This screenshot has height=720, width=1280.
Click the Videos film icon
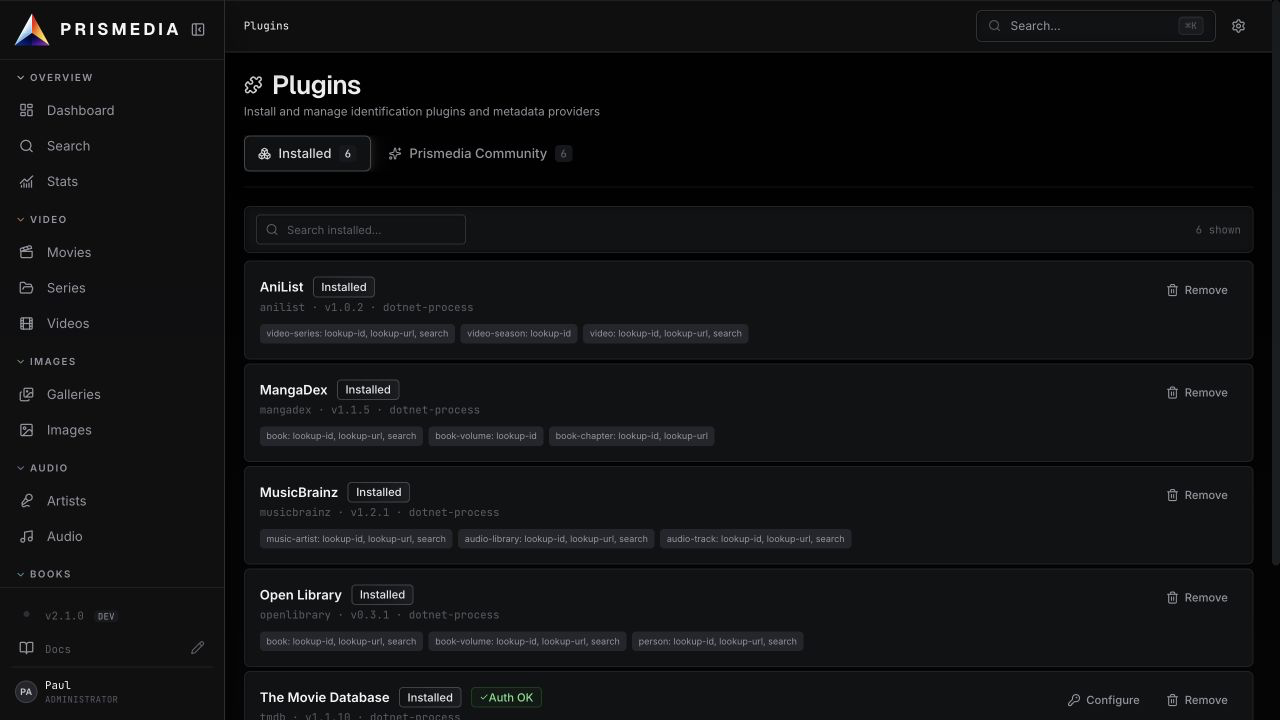coord(27,324)
